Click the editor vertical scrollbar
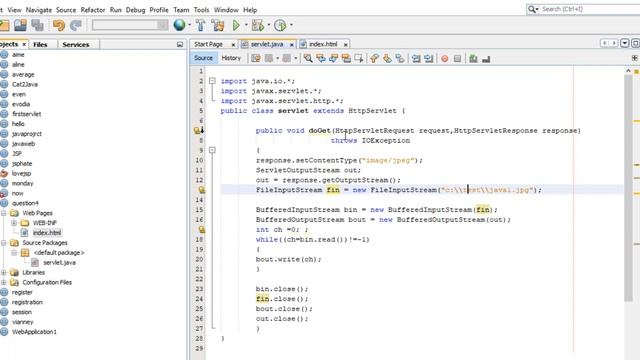This screenshot has width=640, height=360. click(x=628, y=188)
